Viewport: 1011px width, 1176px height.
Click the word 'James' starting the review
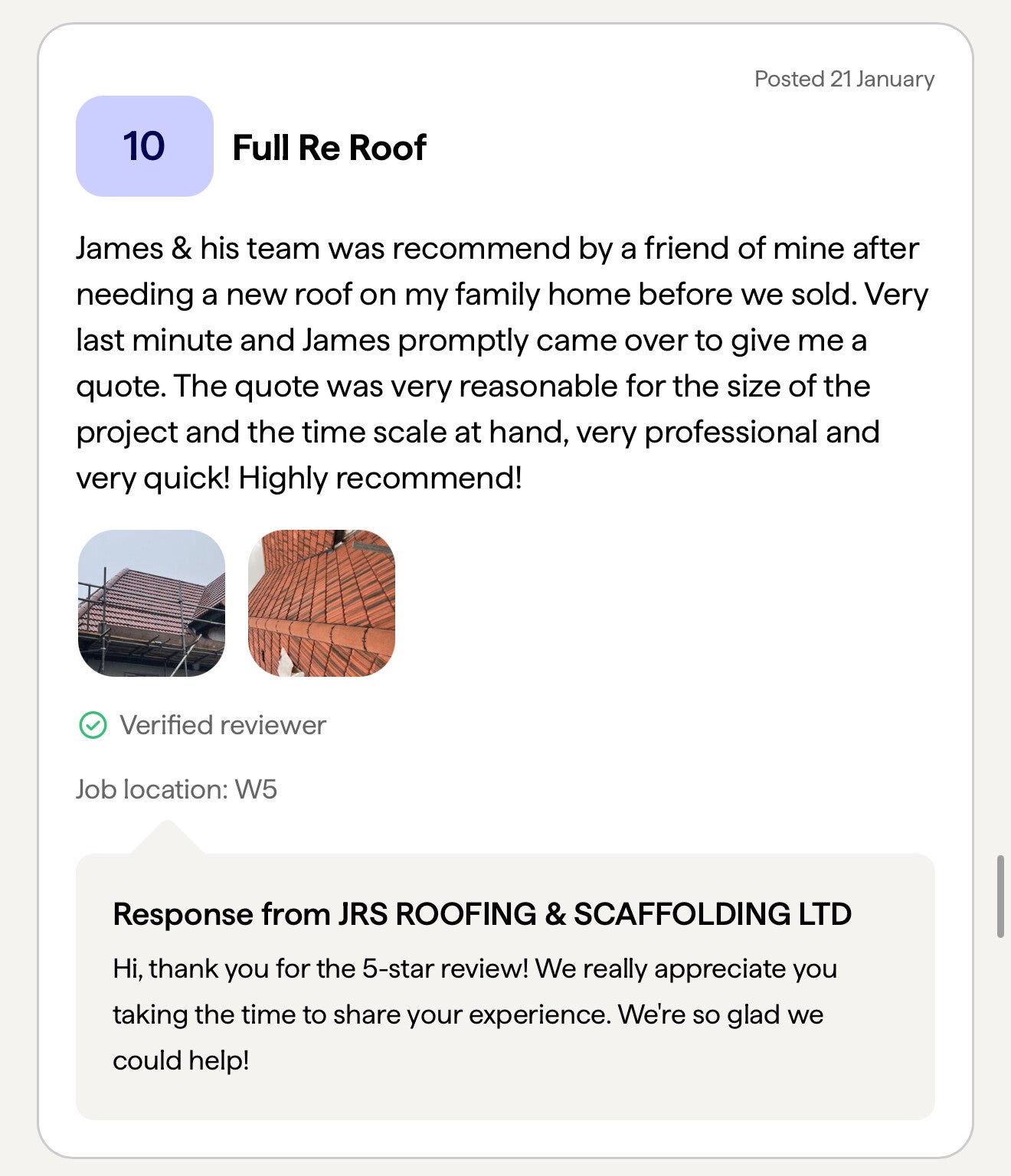click(119, 249)
